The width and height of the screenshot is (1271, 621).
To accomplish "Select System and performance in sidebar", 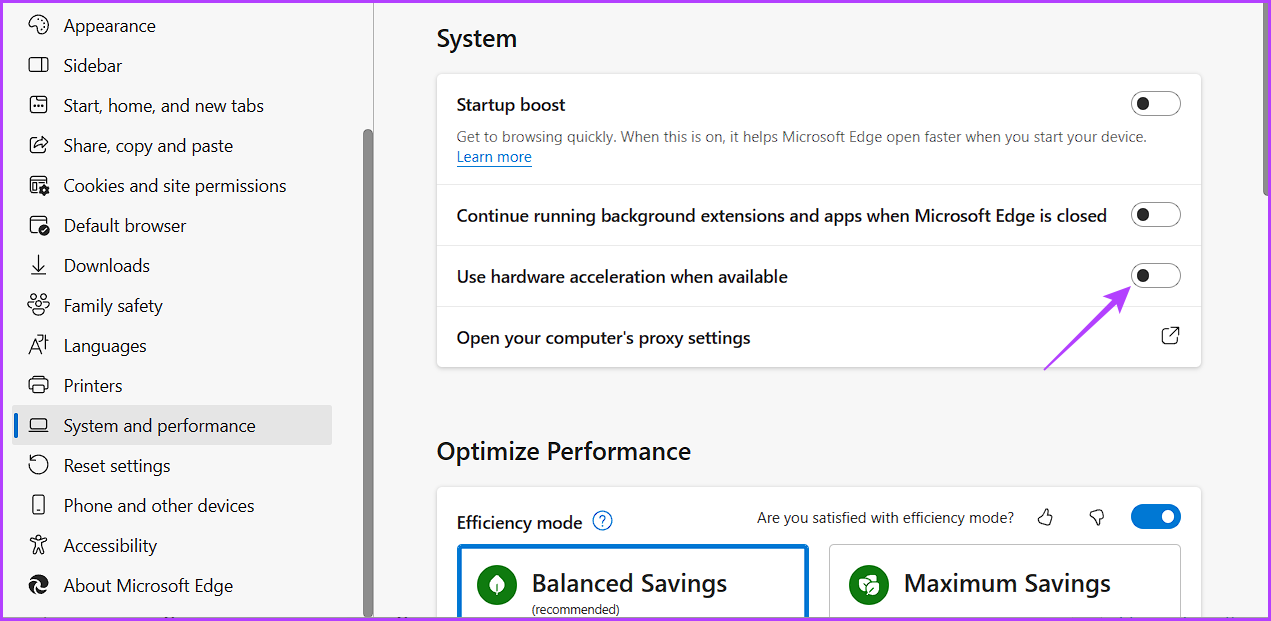I will coord(172,425).
